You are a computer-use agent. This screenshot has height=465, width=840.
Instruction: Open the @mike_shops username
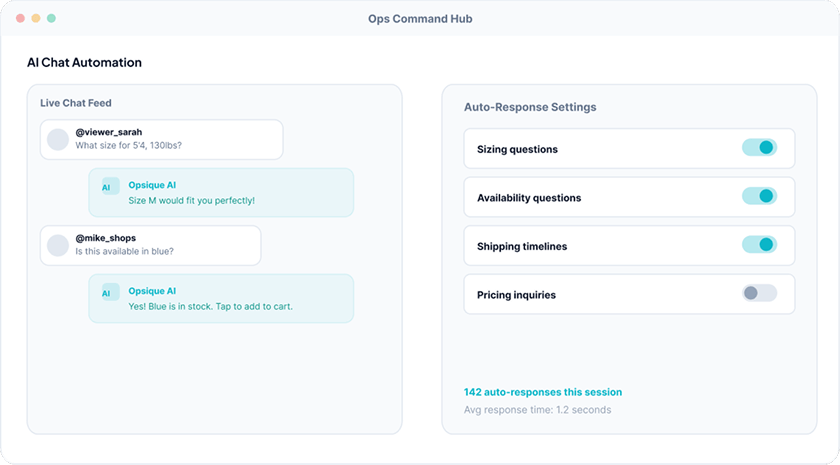106,238
